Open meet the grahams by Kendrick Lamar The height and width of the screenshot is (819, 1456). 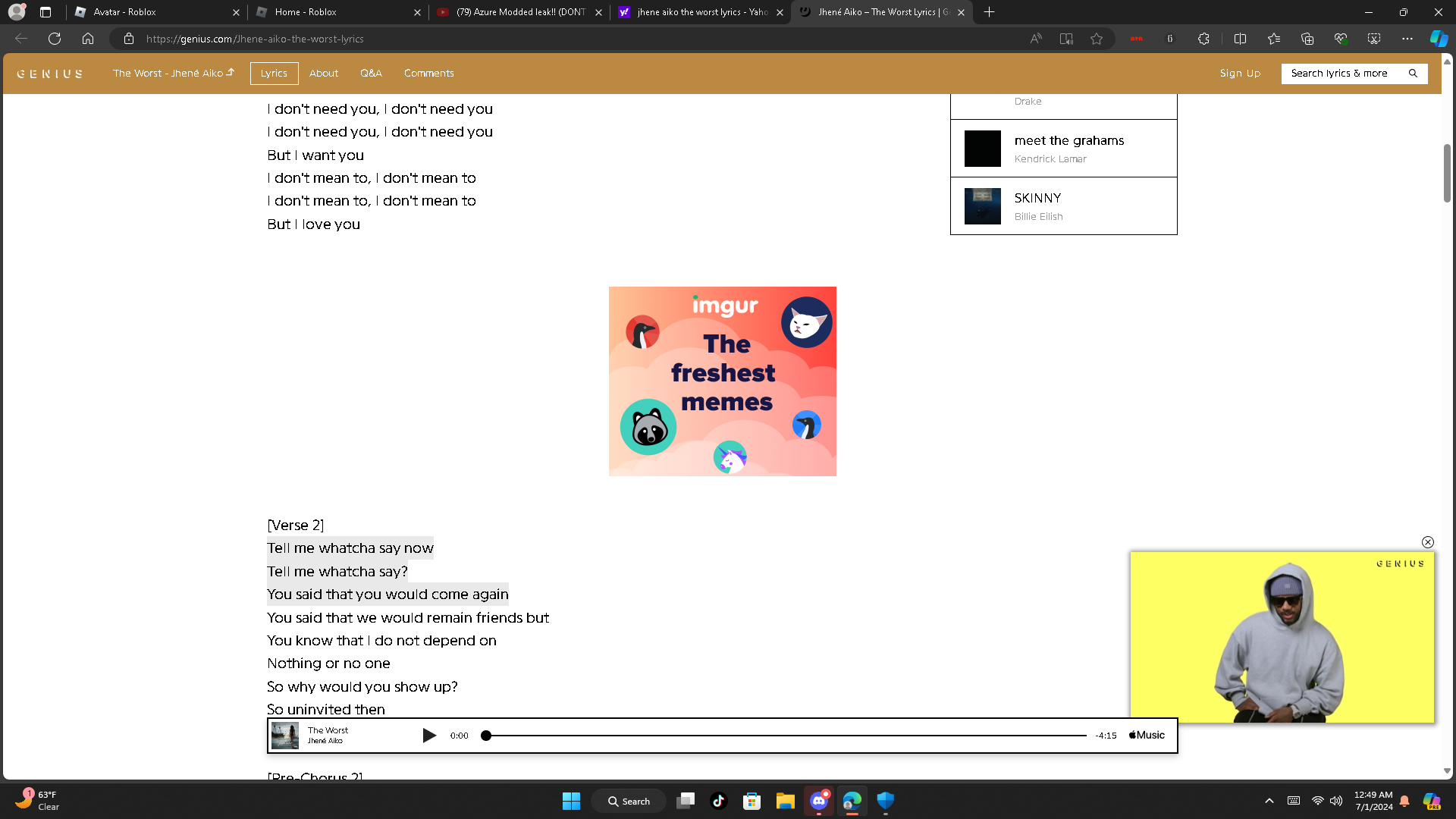(x=1064, y=149)
